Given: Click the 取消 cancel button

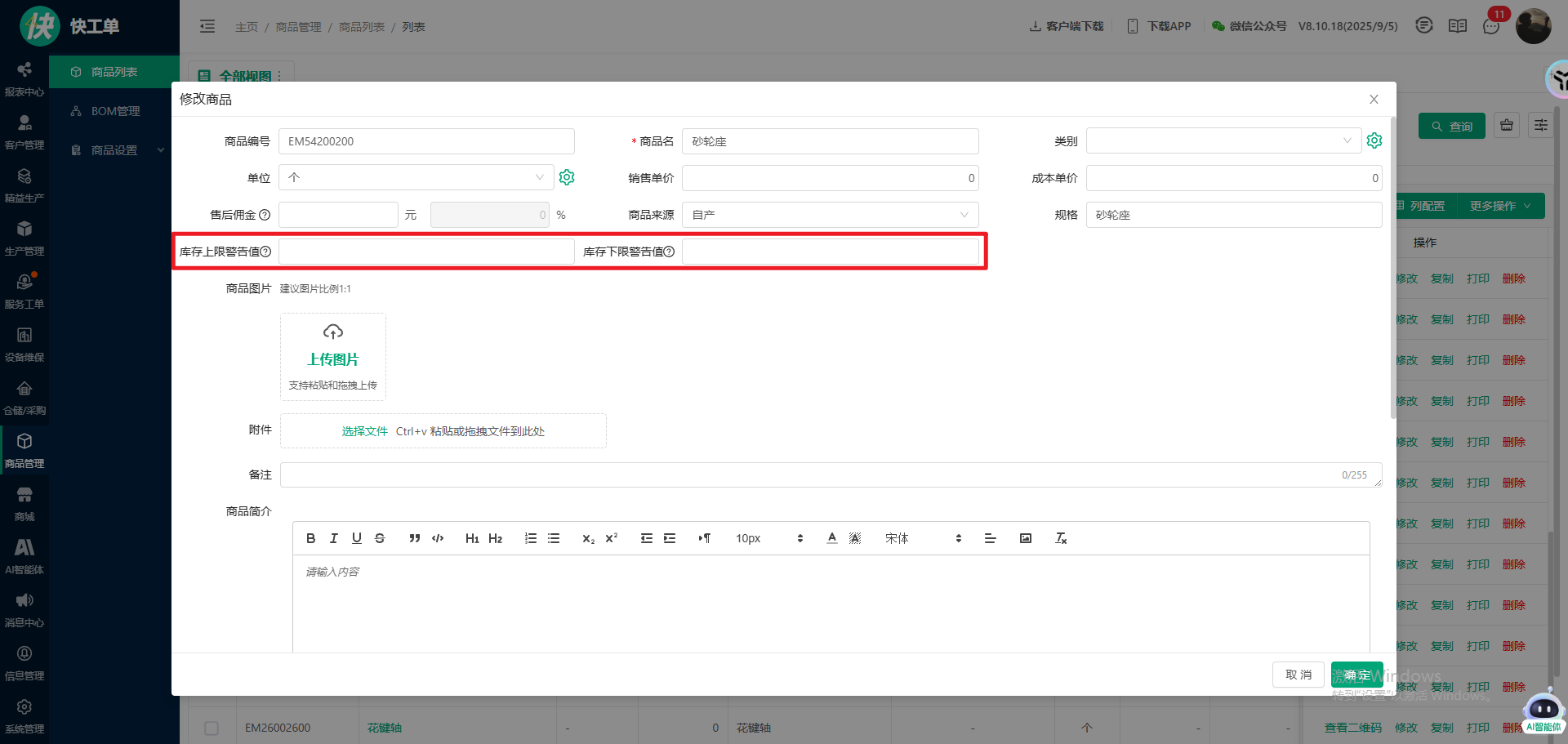Looking at the screenshot, I should [1298, 675].
